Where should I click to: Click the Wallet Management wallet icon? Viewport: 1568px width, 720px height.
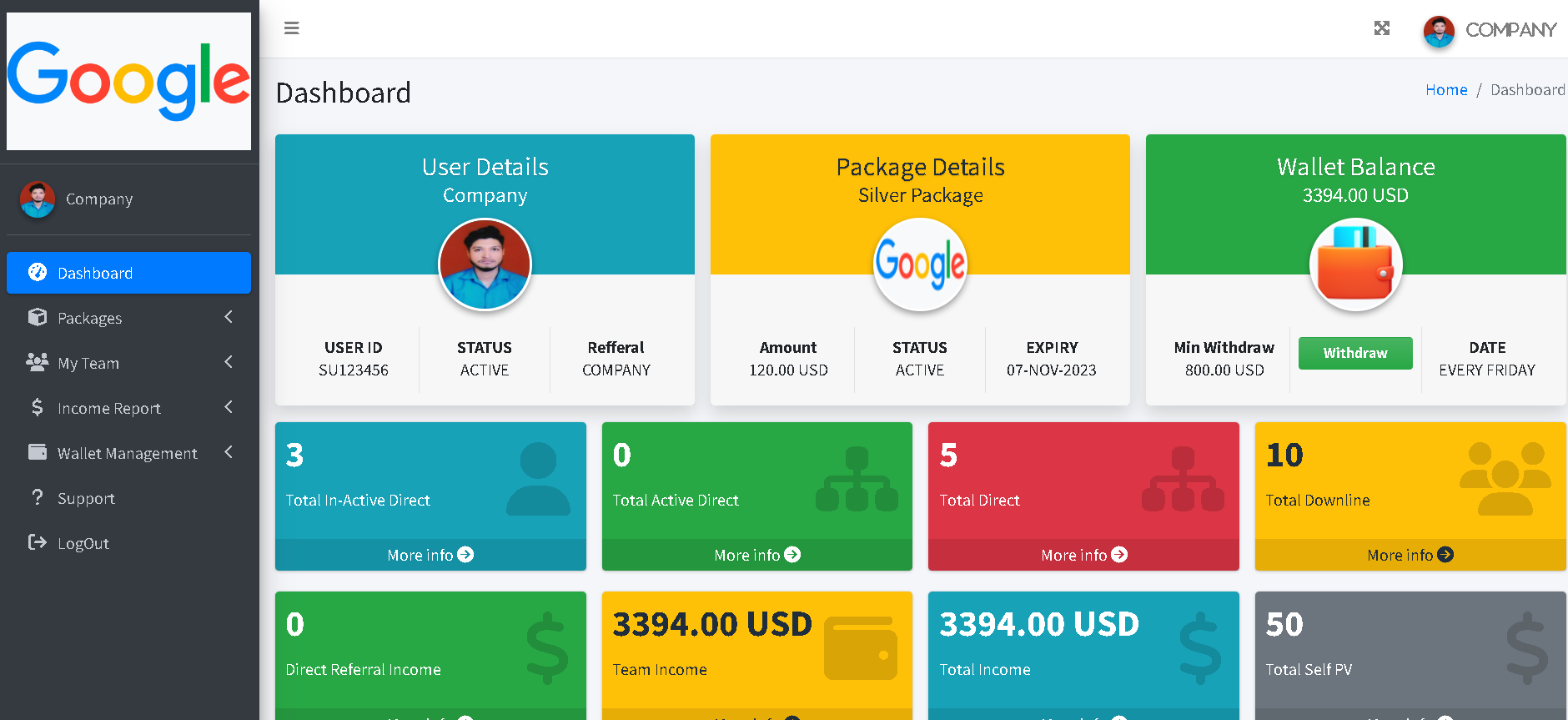click(38, 452)
